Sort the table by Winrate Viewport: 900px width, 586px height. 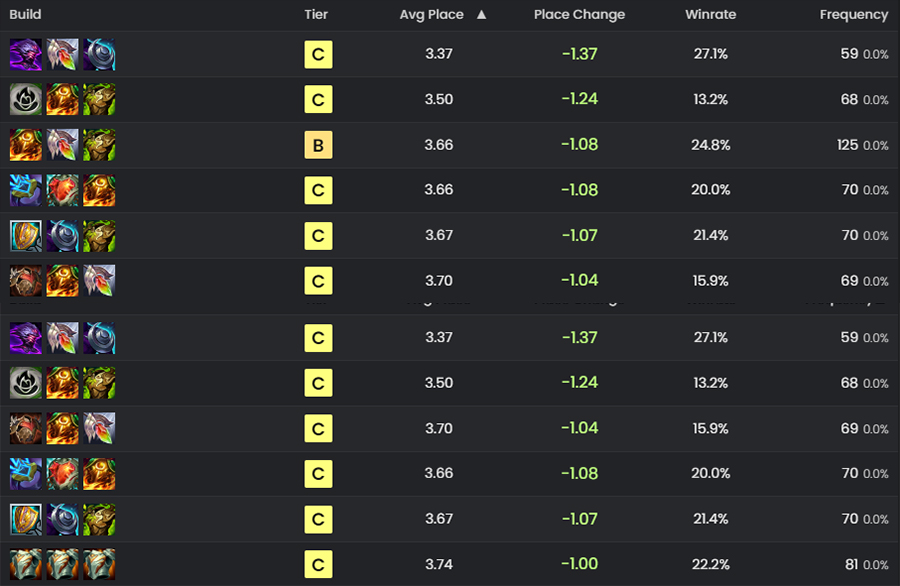711,14
